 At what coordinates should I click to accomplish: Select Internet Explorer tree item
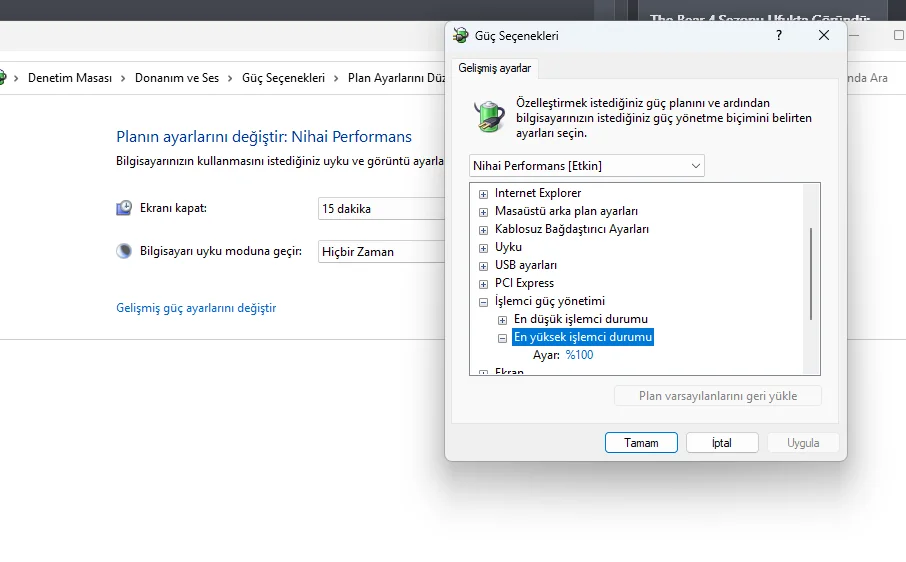[538, 193]
